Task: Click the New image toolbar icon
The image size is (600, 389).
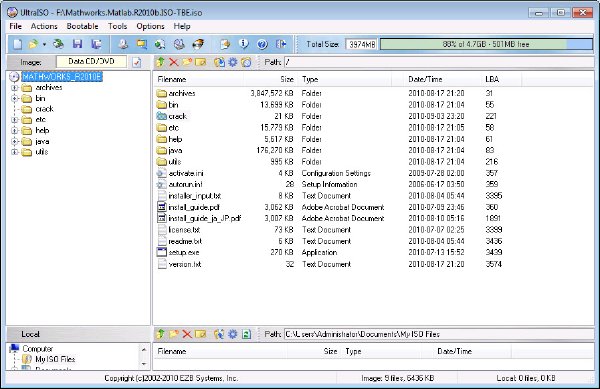Action: coord(18,44)
